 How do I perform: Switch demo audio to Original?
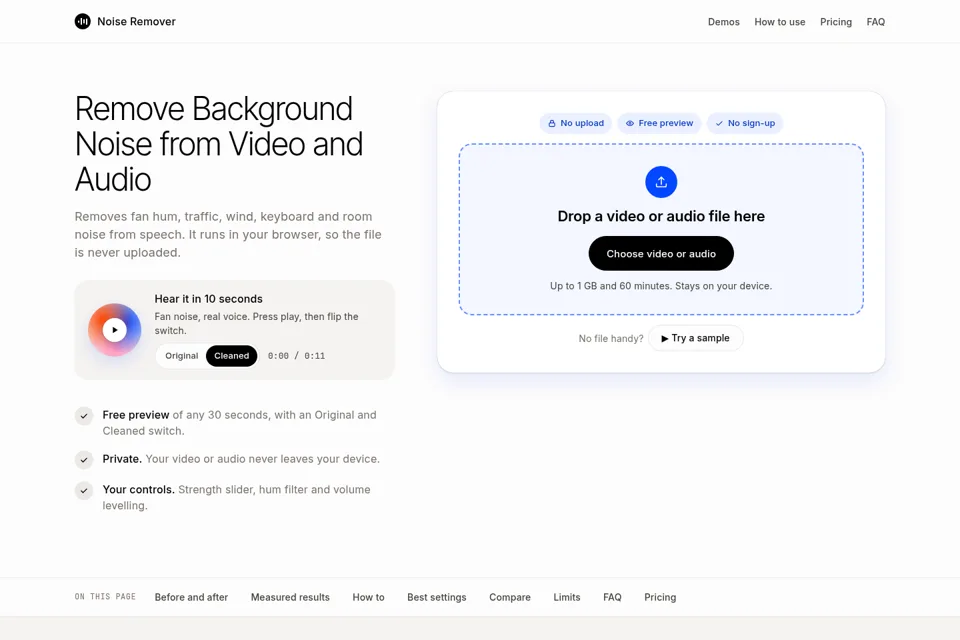click(182, 356)
